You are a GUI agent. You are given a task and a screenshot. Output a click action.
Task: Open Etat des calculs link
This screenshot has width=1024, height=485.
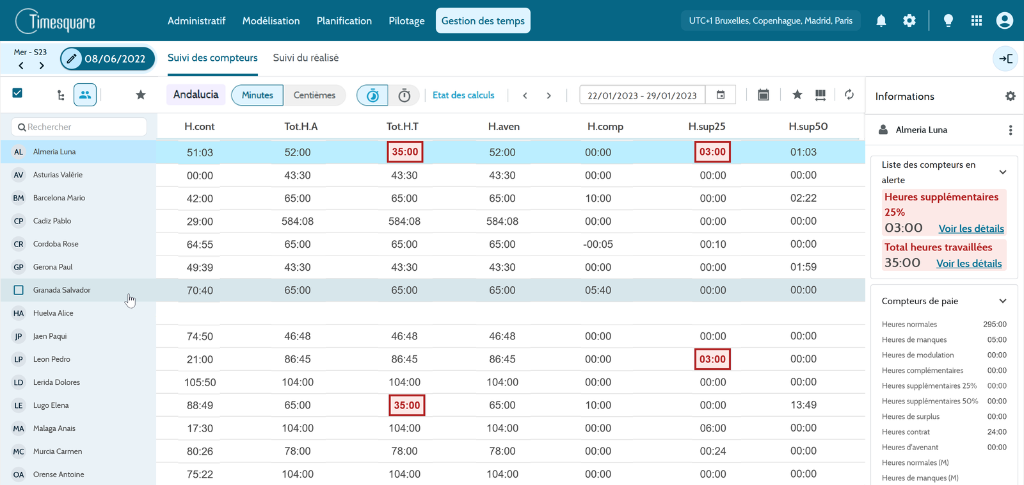(464, 95)
